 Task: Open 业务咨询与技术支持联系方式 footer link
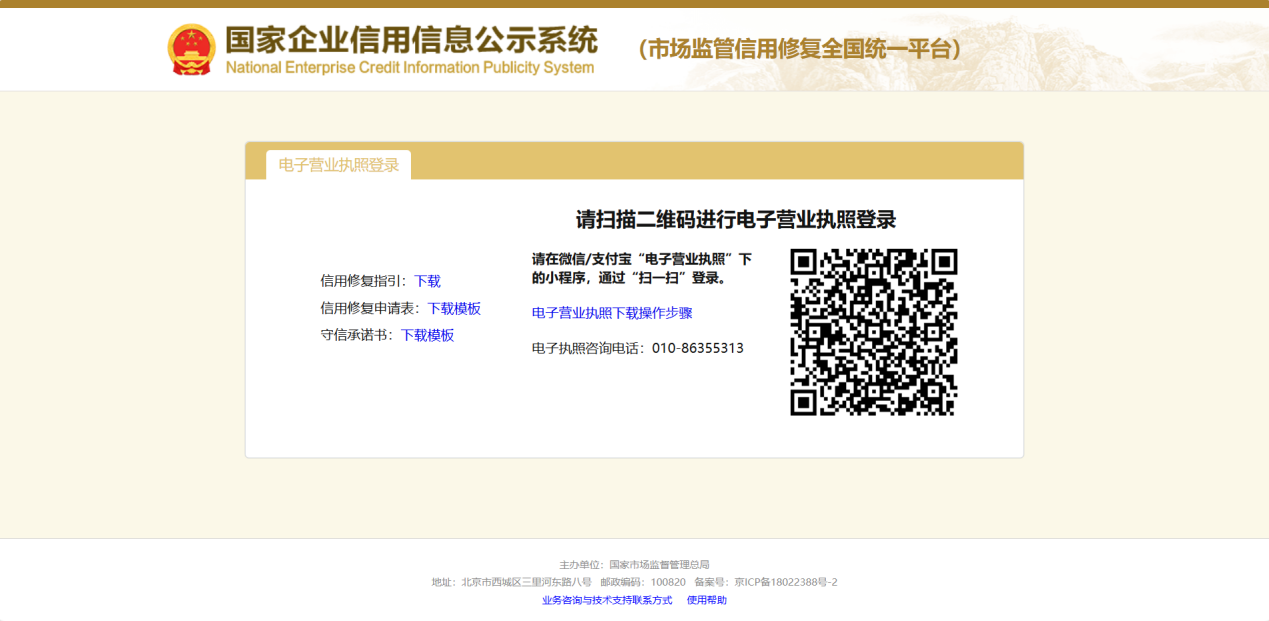[x=607, y=600]
